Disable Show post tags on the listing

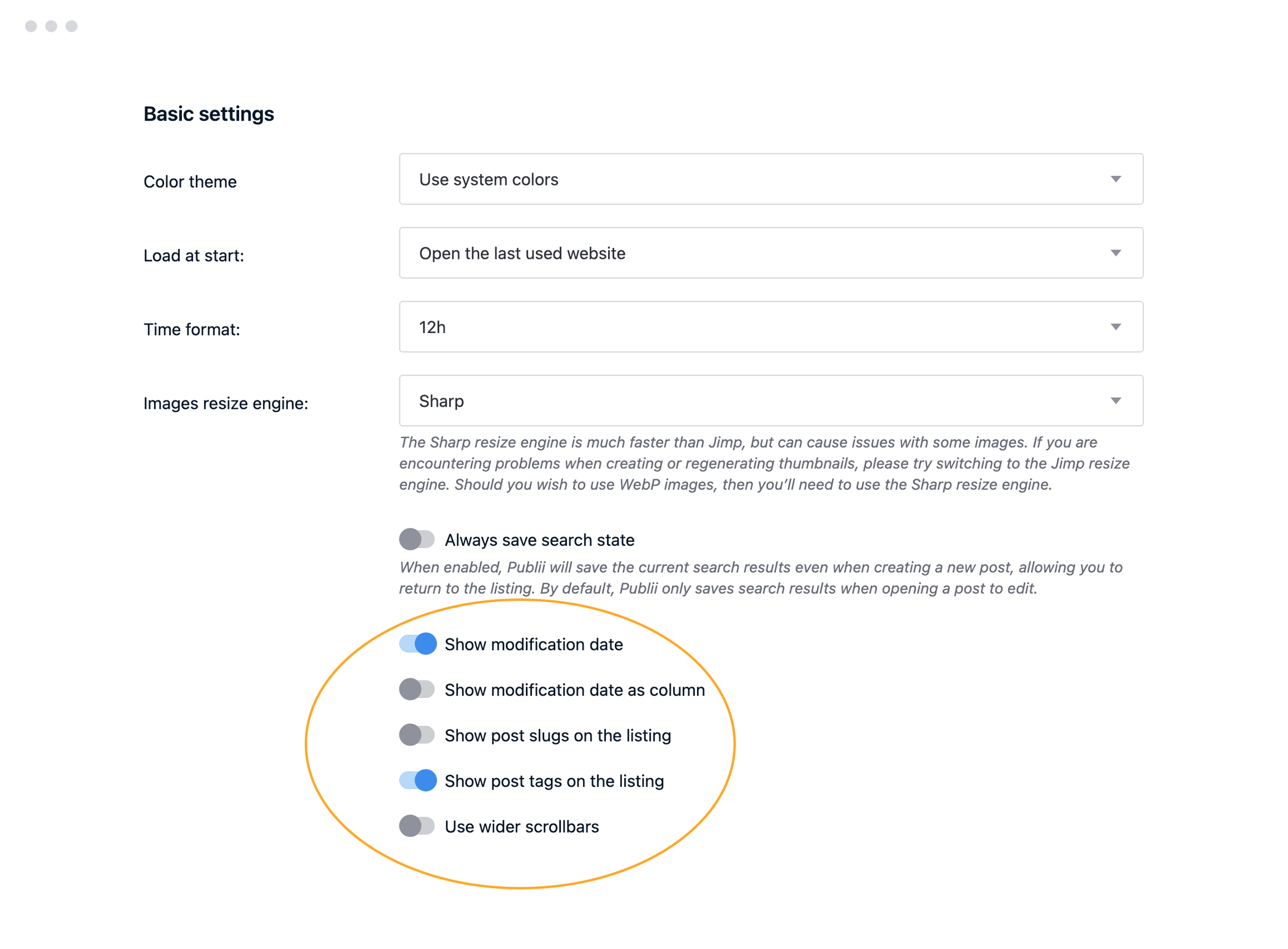(417, 781)
